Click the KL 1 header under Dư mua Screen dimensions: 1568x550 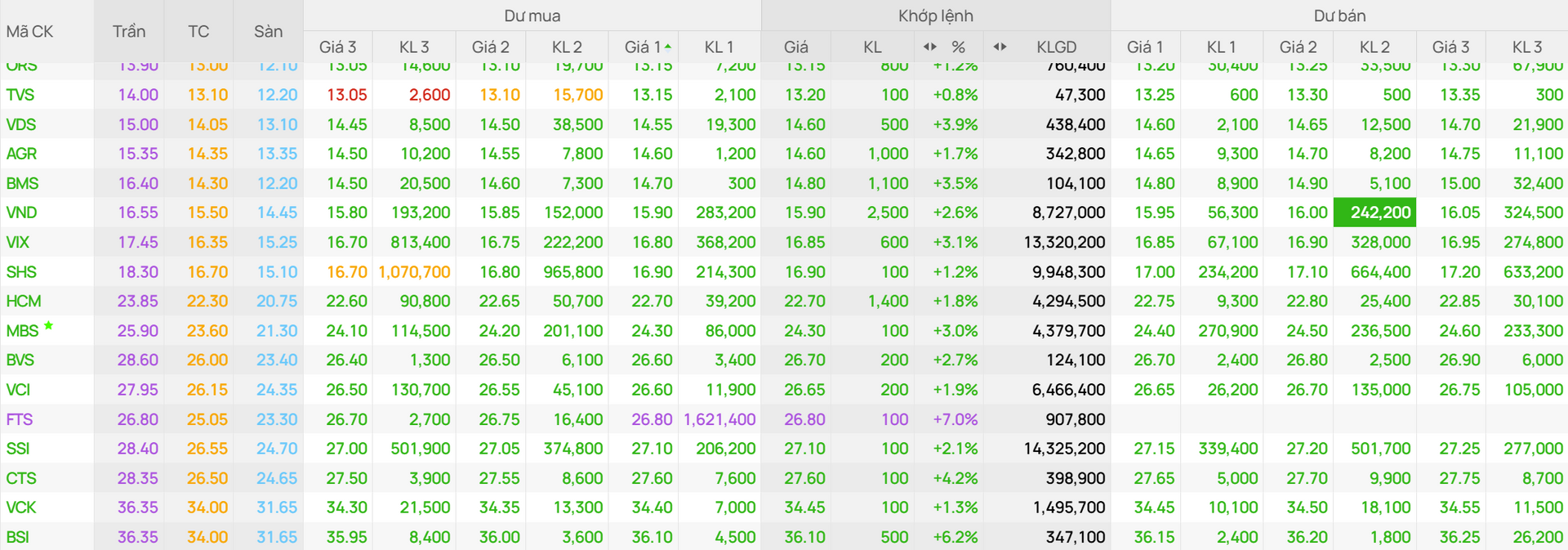click(719, 47)
